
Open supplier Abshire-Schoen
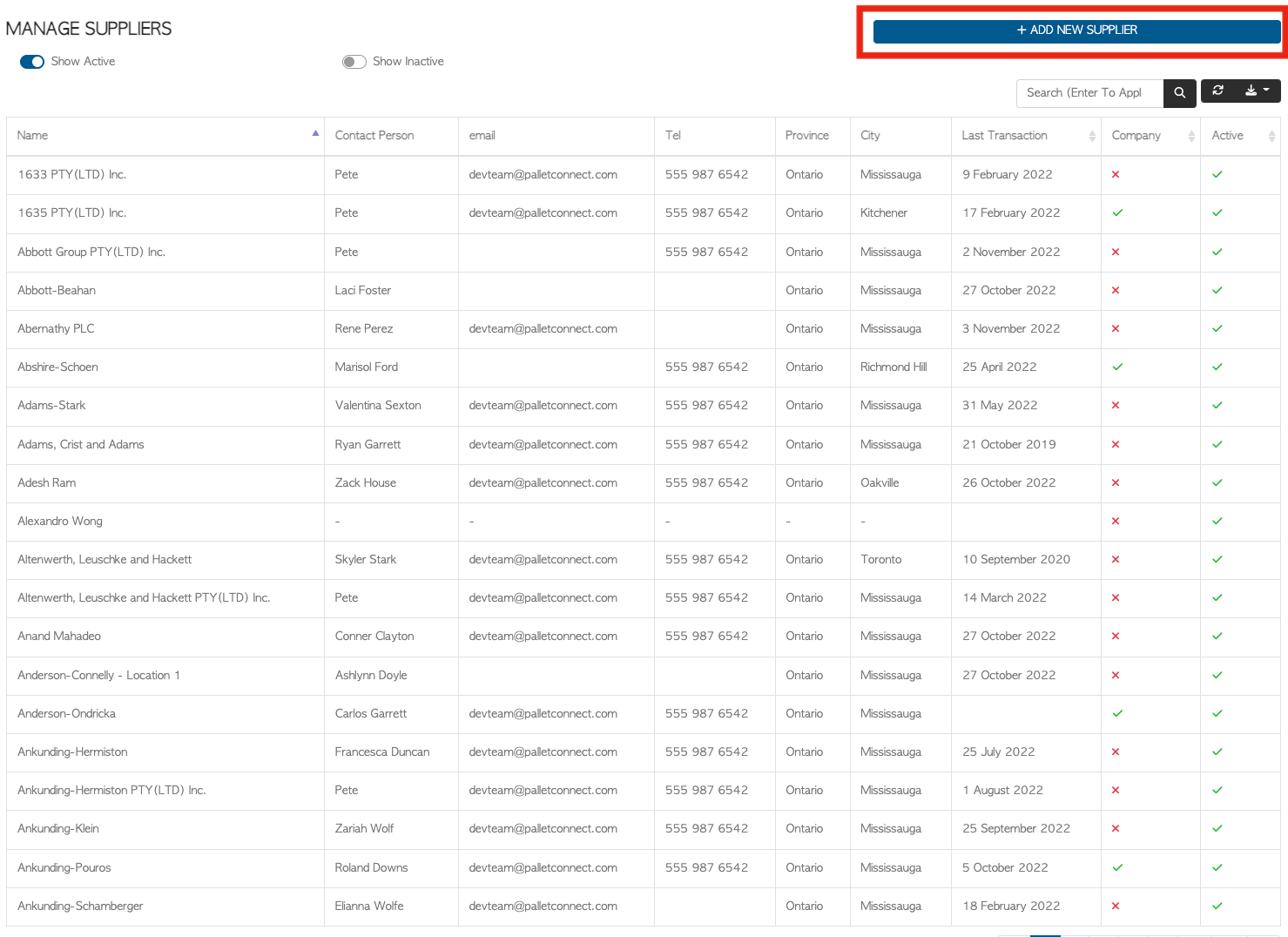57,367
